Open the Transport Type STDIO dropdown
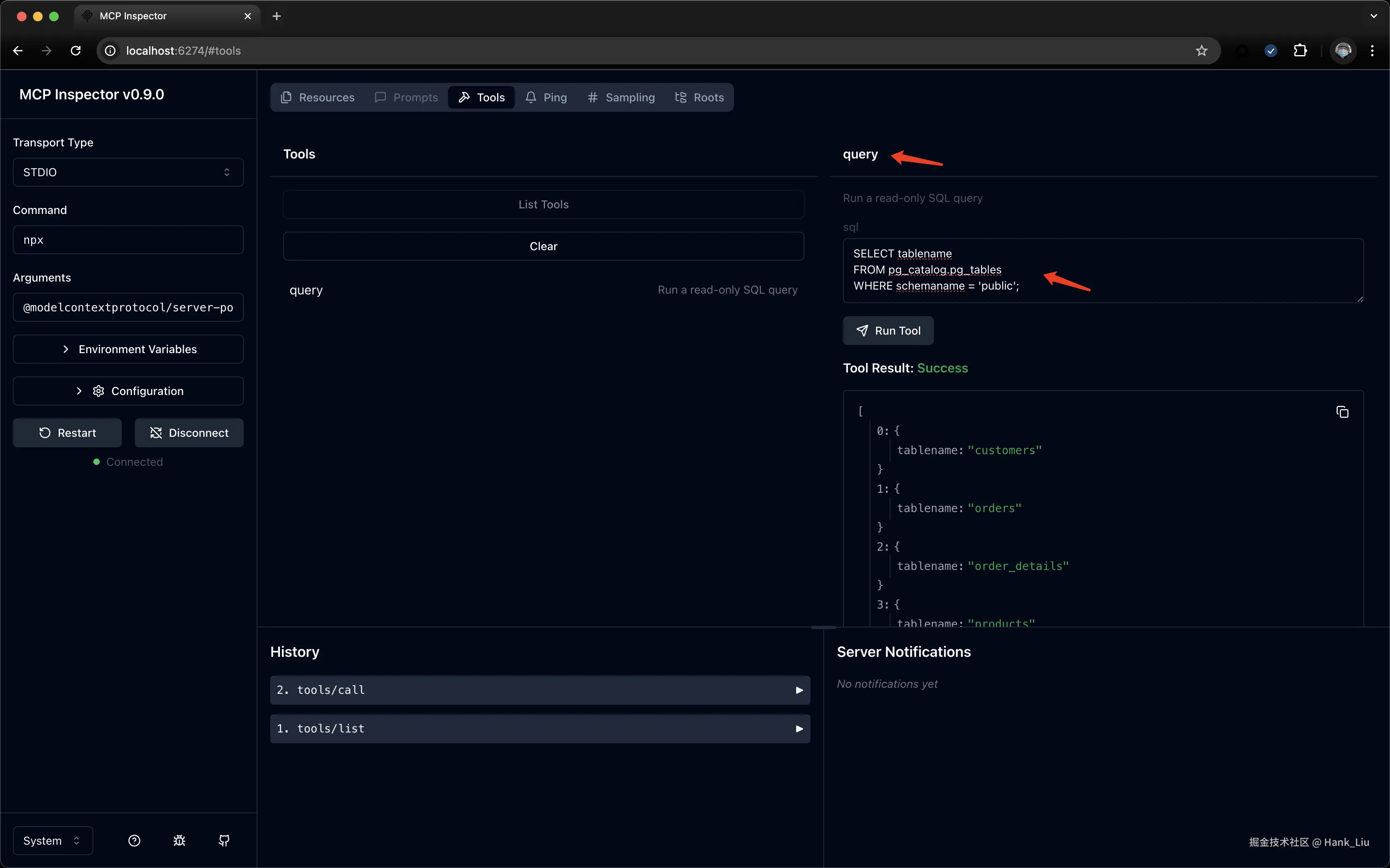Image resolution: width=1390 pixels, height=868 pixels. [128, 172]
